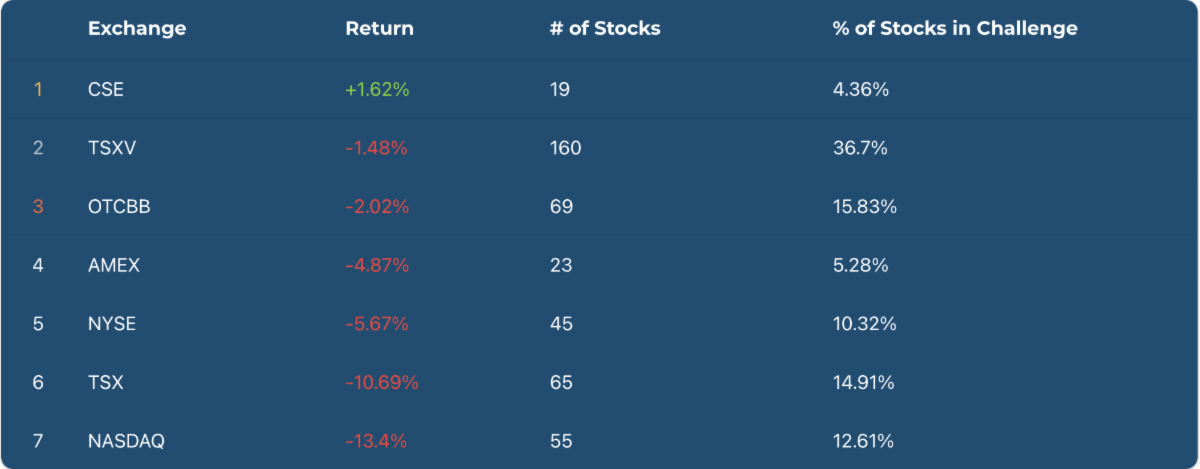Viewport: 1200px width, 469px height.
Task: Click the TSX exchange entry
Action: (105, 382)
